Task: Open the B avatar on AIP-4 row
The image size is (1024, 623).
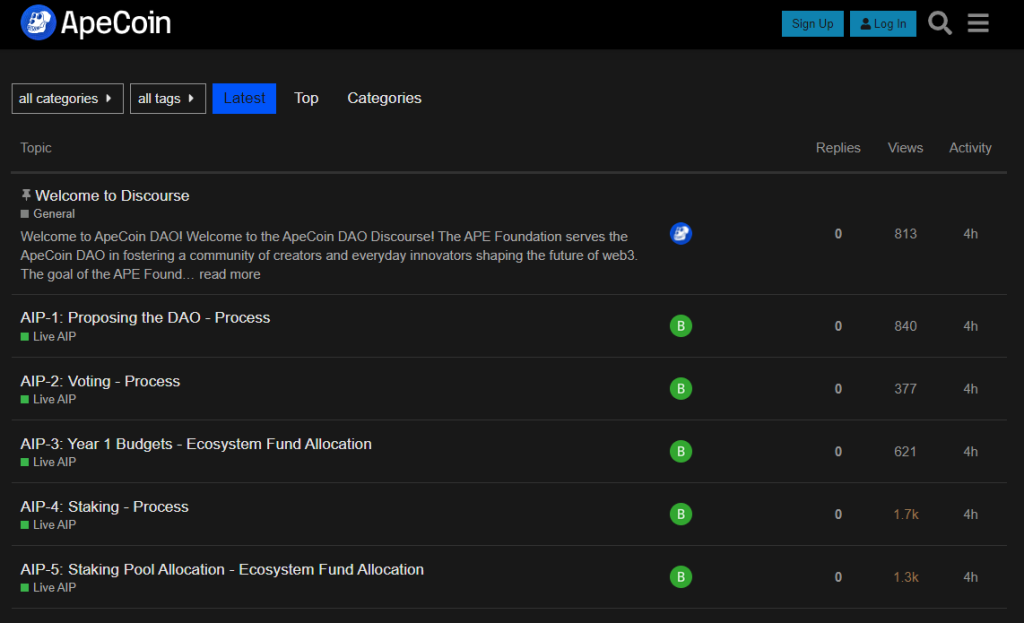Action: (x=680, y=514)
